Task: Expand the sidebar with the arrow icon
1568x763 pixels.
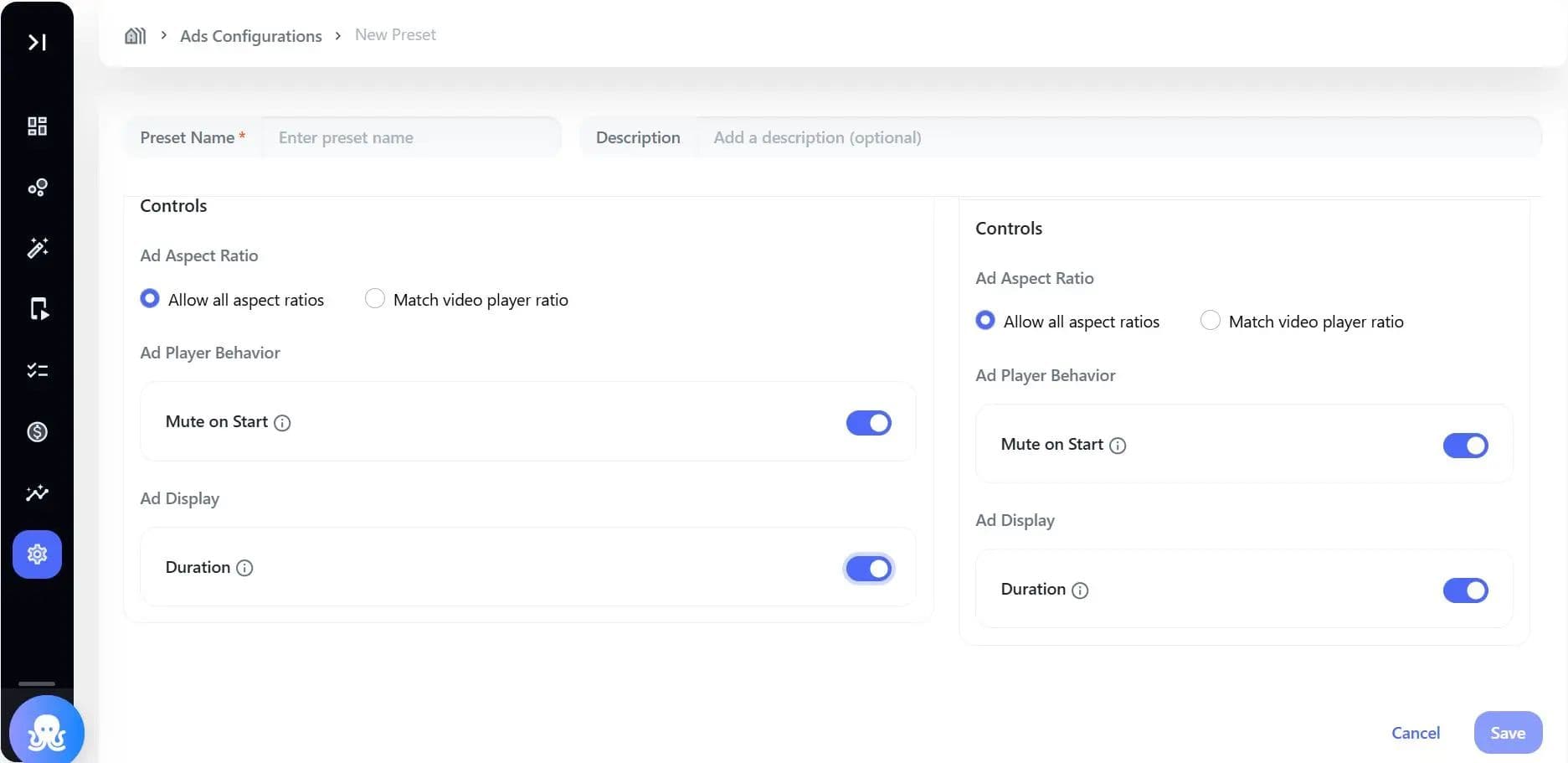Action: click(37, 42)
